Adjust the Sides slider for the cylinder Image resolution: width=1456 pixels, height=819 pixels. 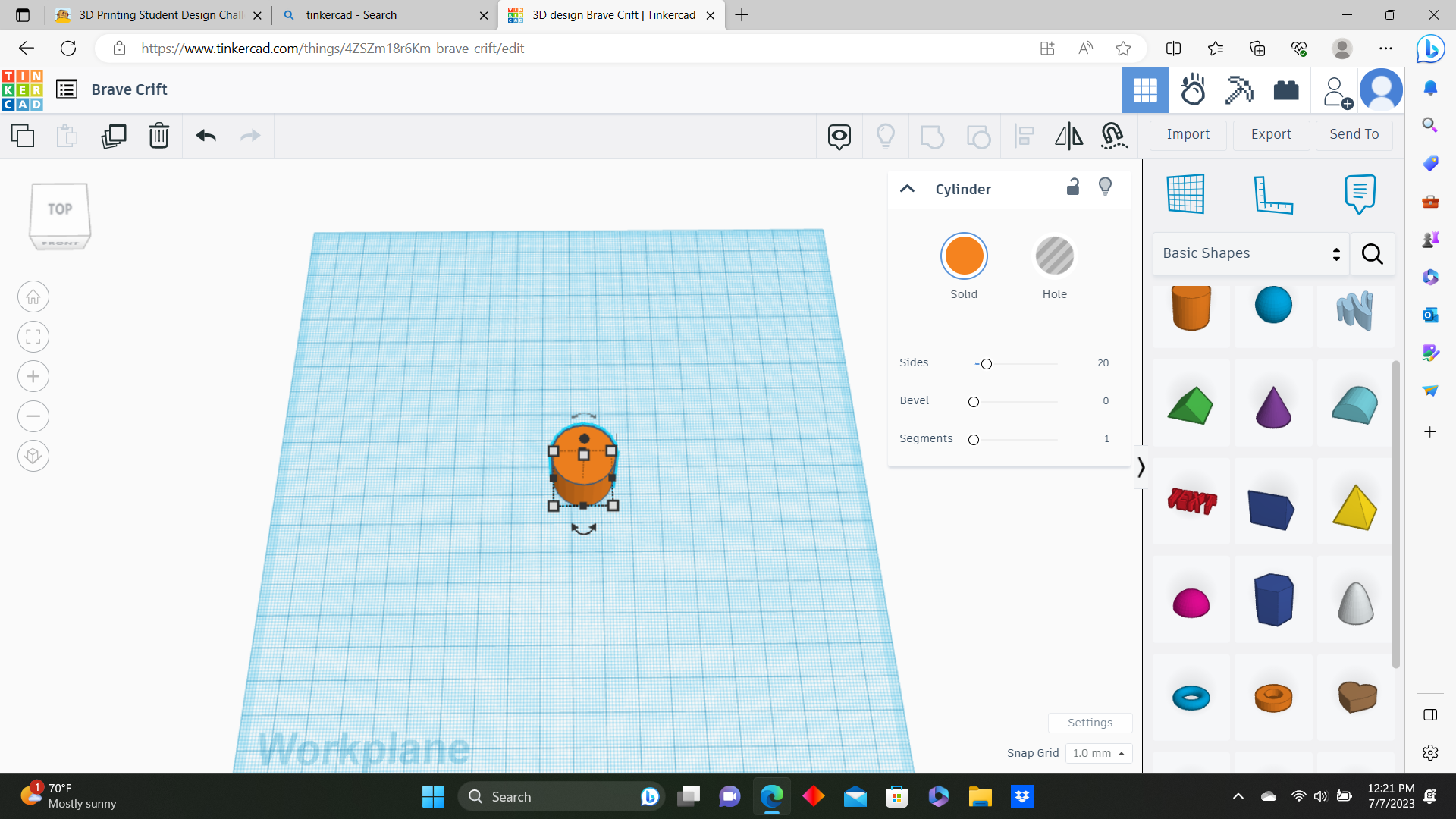tap(985, 364)
